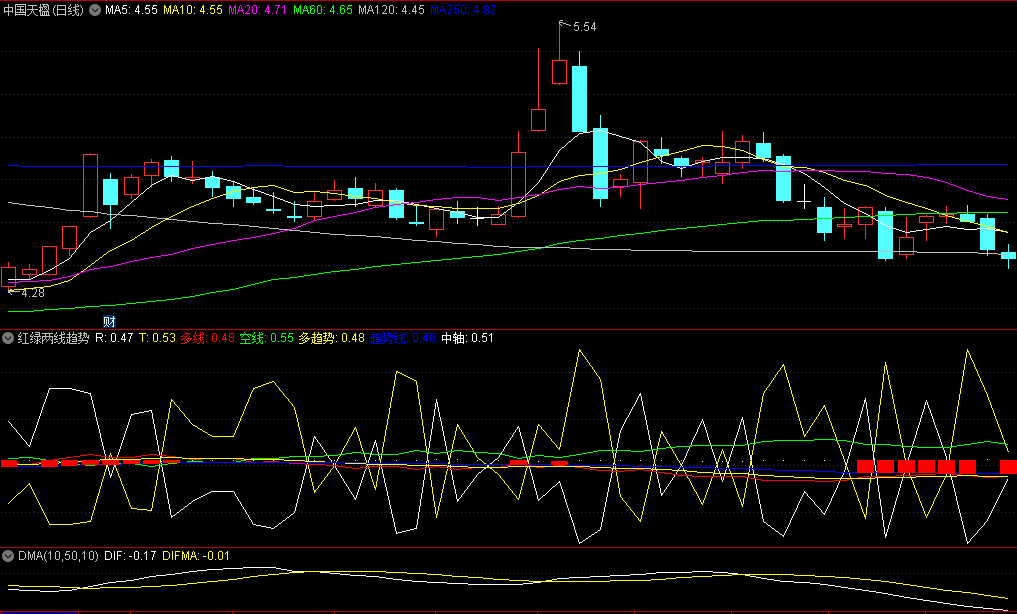This screenshot has width=1017, height=614.
Task: Click the 多线: 0.48 value
Action: [x=208, y=338]
